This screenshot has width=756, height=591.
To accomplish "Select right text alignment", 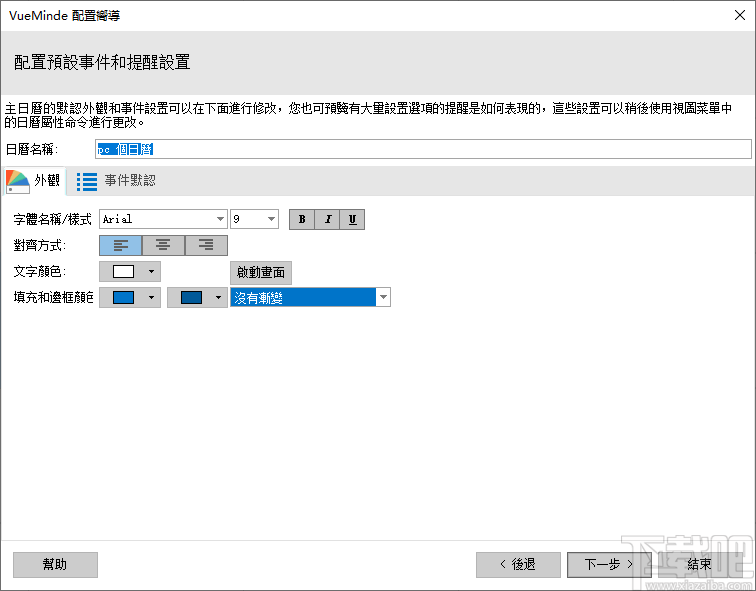I will (206, 245).
